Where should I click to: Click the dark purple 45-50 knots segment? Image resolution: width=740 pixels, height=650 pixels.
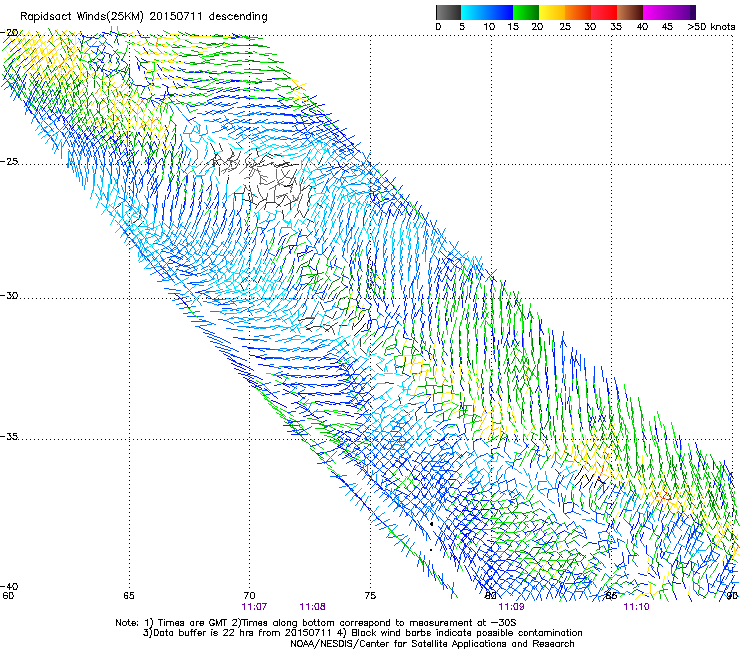click(682, 12)
